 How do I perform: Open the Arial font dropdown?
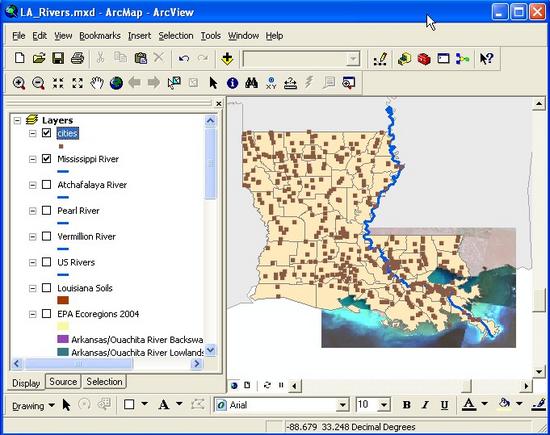coord(342,405)
